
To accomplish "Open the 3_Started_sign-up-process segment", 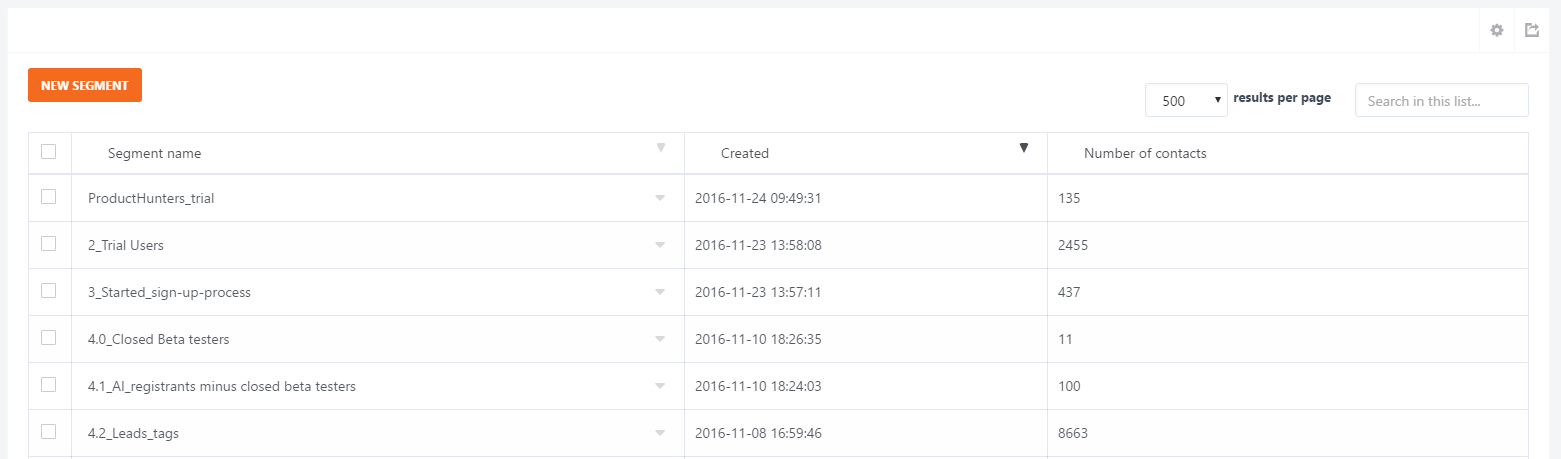I will [x=169, y=292].
